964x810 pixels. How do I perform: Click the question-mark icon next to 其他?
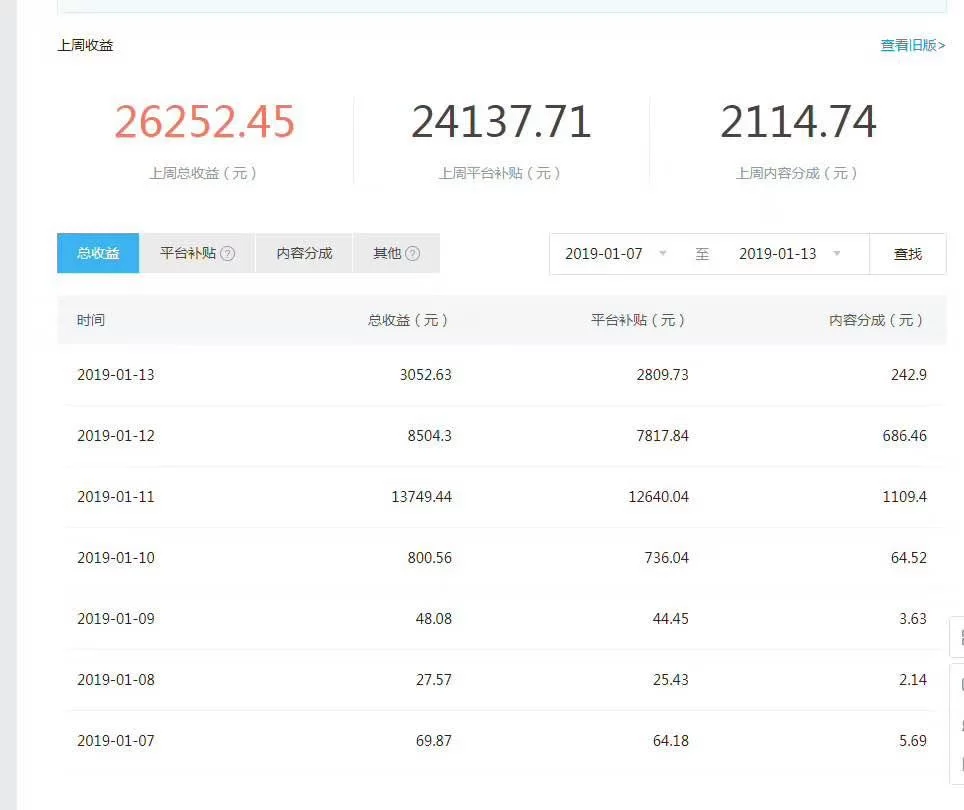click(412, 254)
